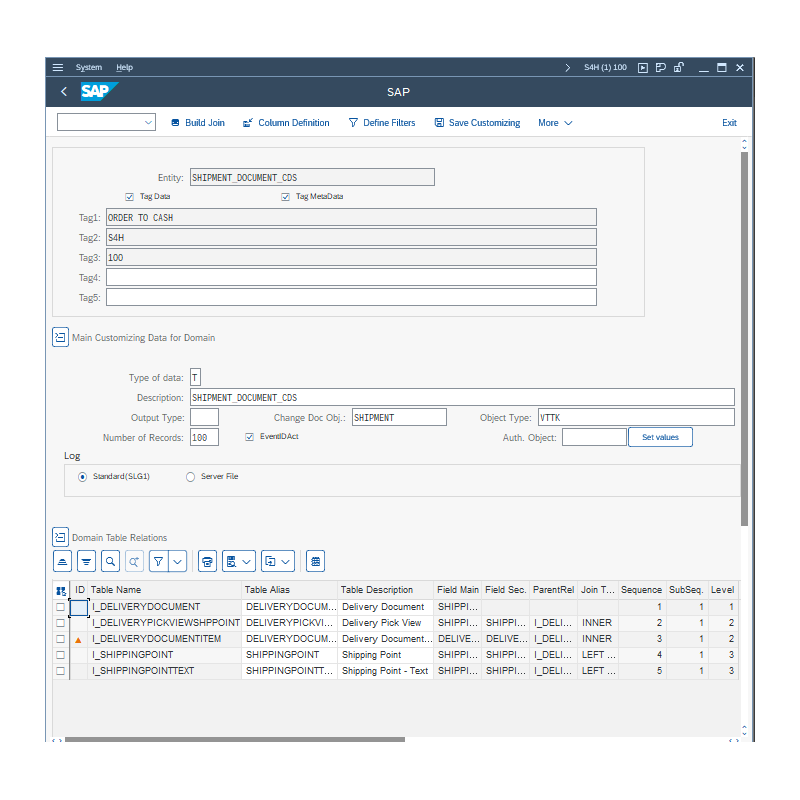Screen dimensions: 800x800
Task: Open the transaction command field dropdown
Action: coord(148,122)
